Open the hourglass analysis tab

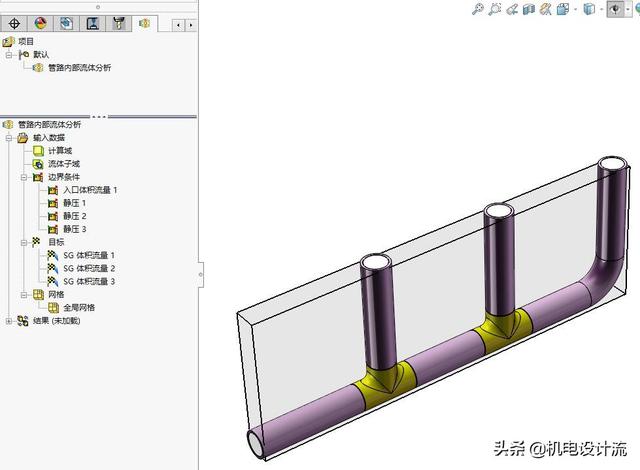tap(93, 24)
